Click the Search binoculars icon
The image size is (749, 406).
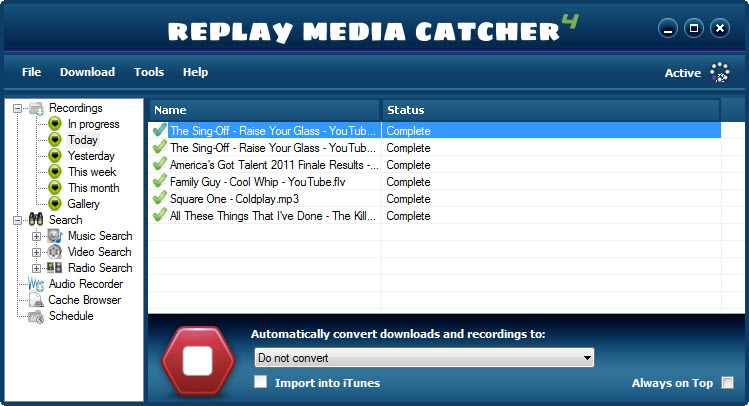[36, 220]
